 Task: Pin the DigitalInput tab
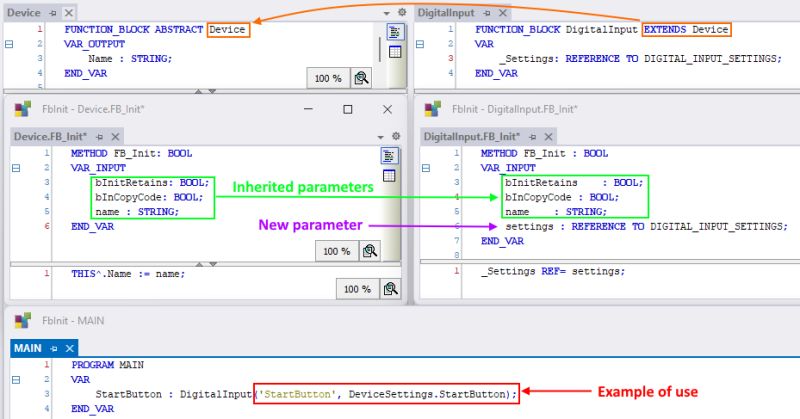click(x=487, y=13)
